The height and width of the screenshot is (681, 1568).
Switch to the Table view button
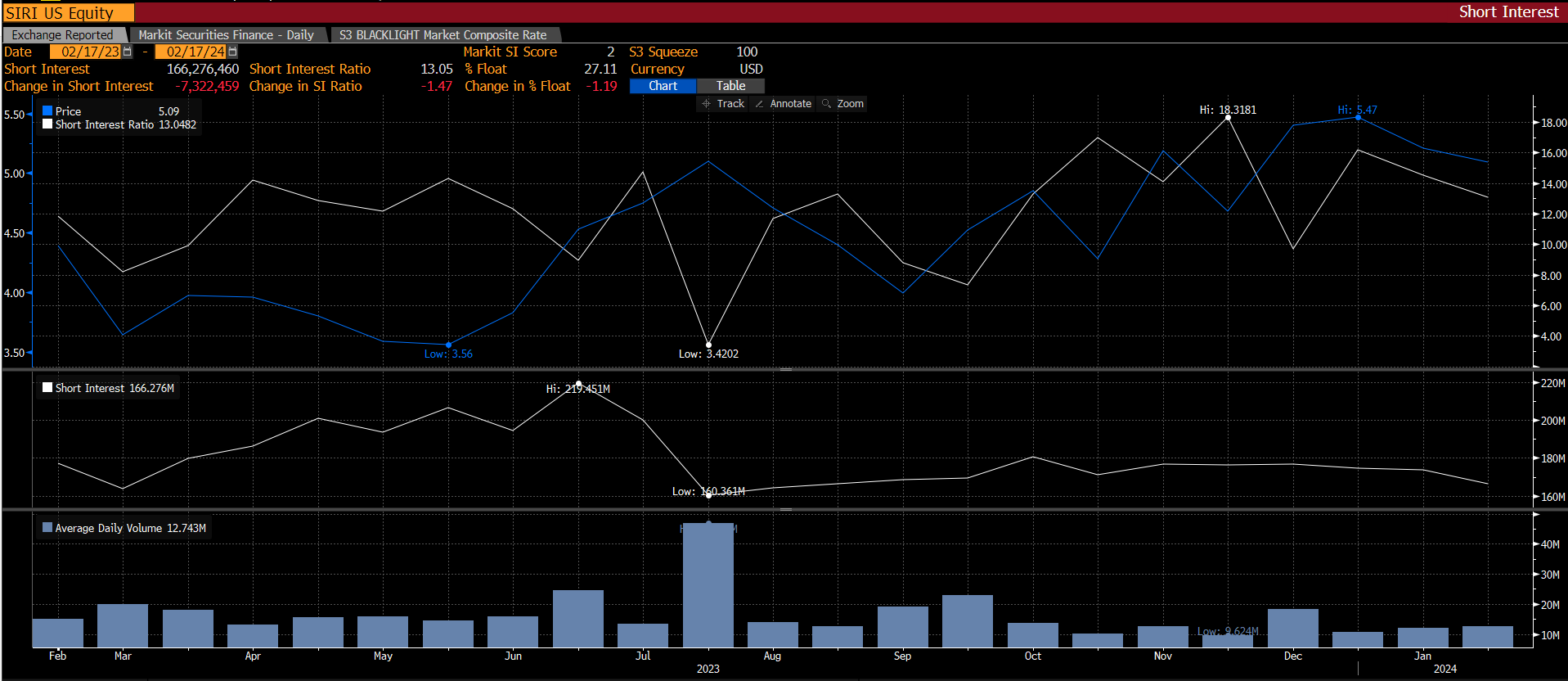[730, 86]
